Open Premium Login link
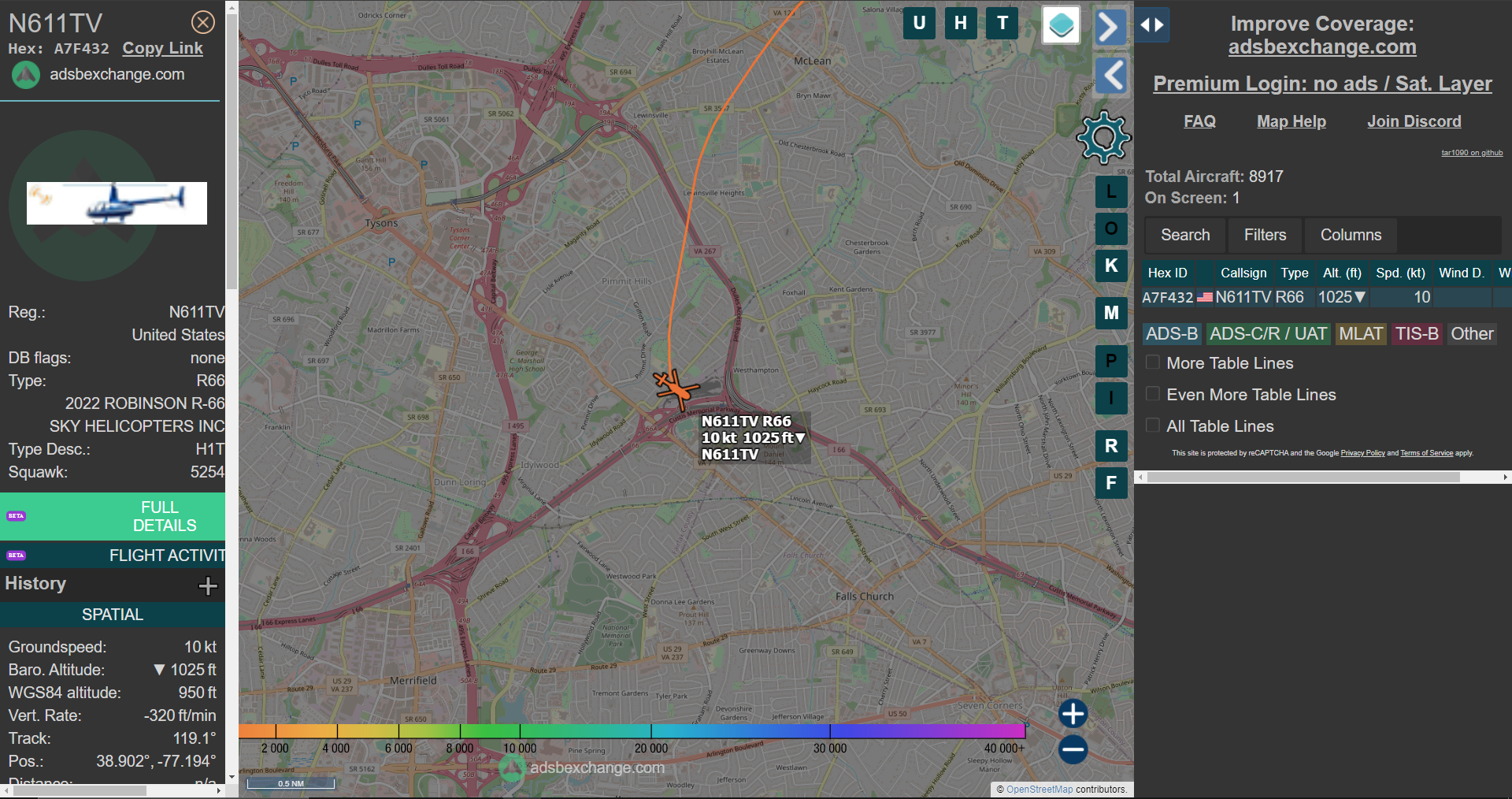The height and width of the screenshot is (799, 1512). [1322, 84]
